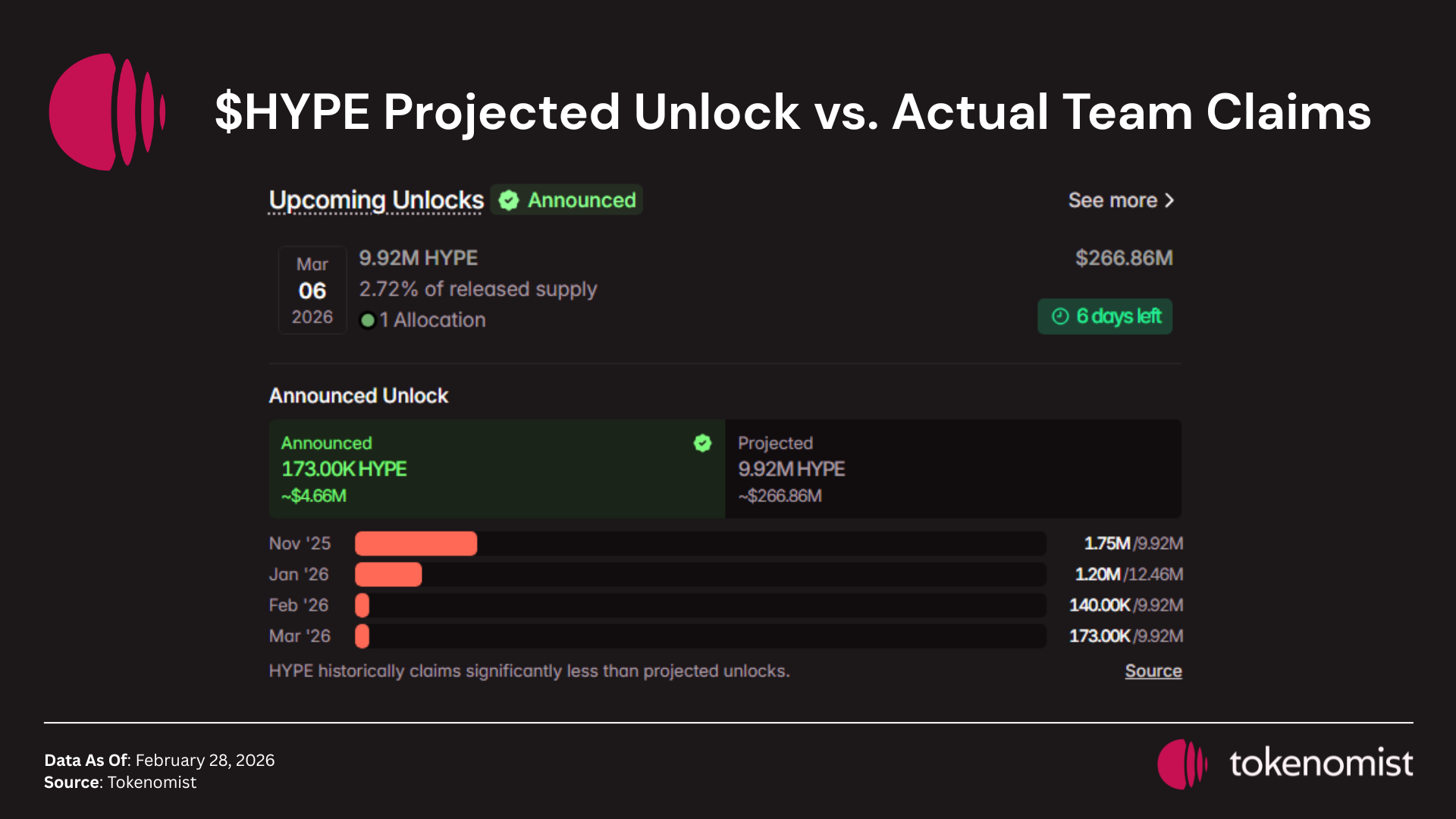Click the checkmark badge in Announced card
The height and width of the screenshot is (819, 1456).
point(703,444)
